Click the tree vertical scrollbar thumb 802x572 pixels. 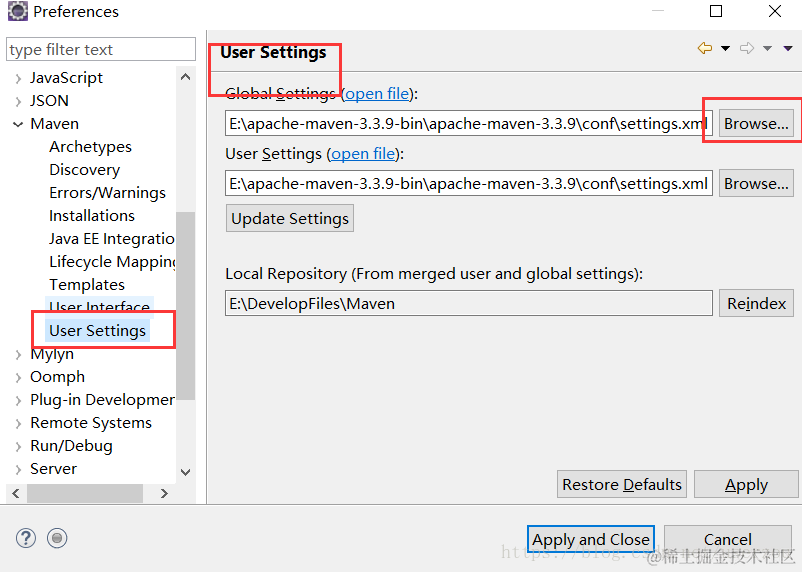click(186, 305)
